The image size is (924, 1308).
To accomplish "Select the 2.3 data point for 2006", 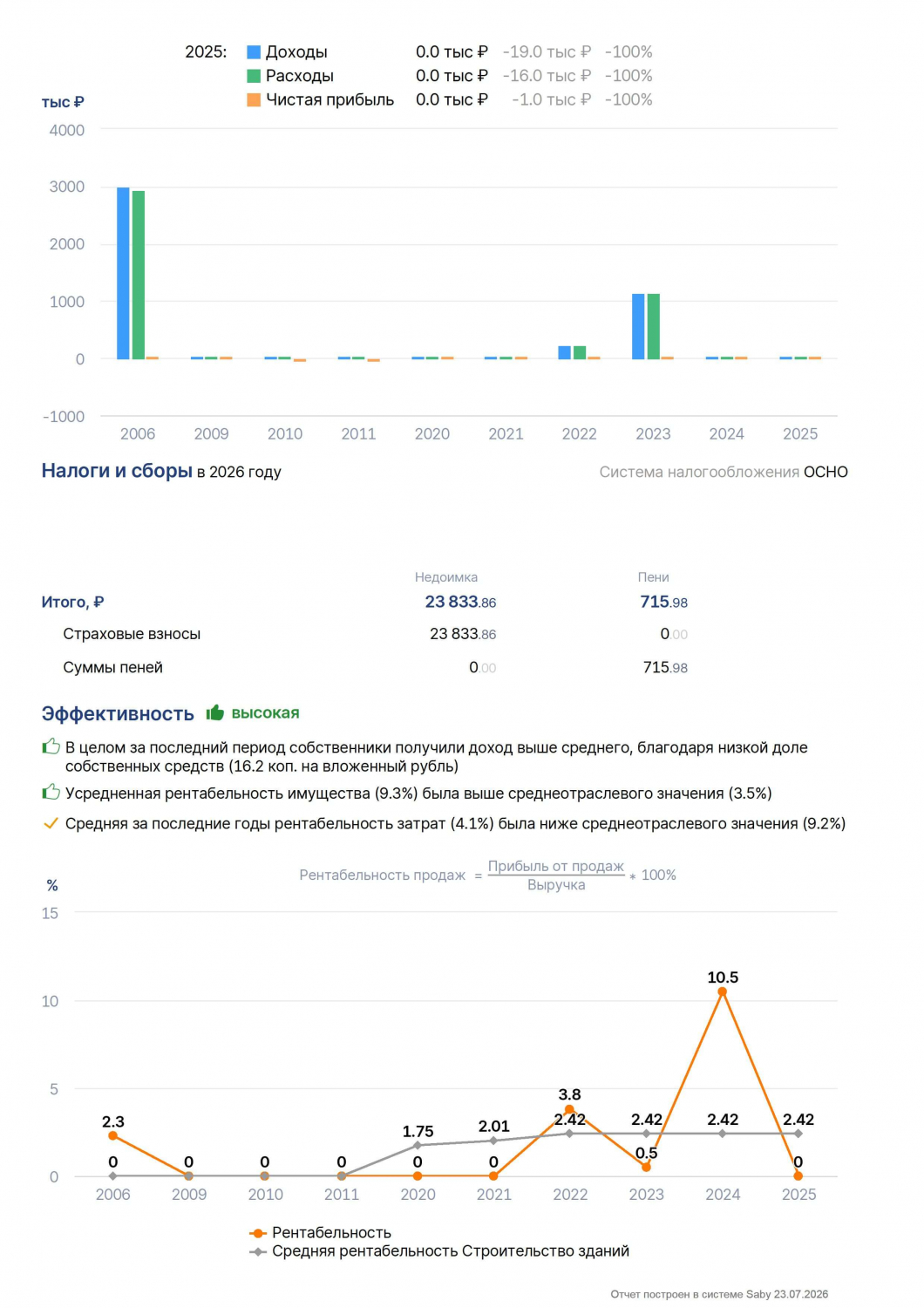I will click(112, 1135).
